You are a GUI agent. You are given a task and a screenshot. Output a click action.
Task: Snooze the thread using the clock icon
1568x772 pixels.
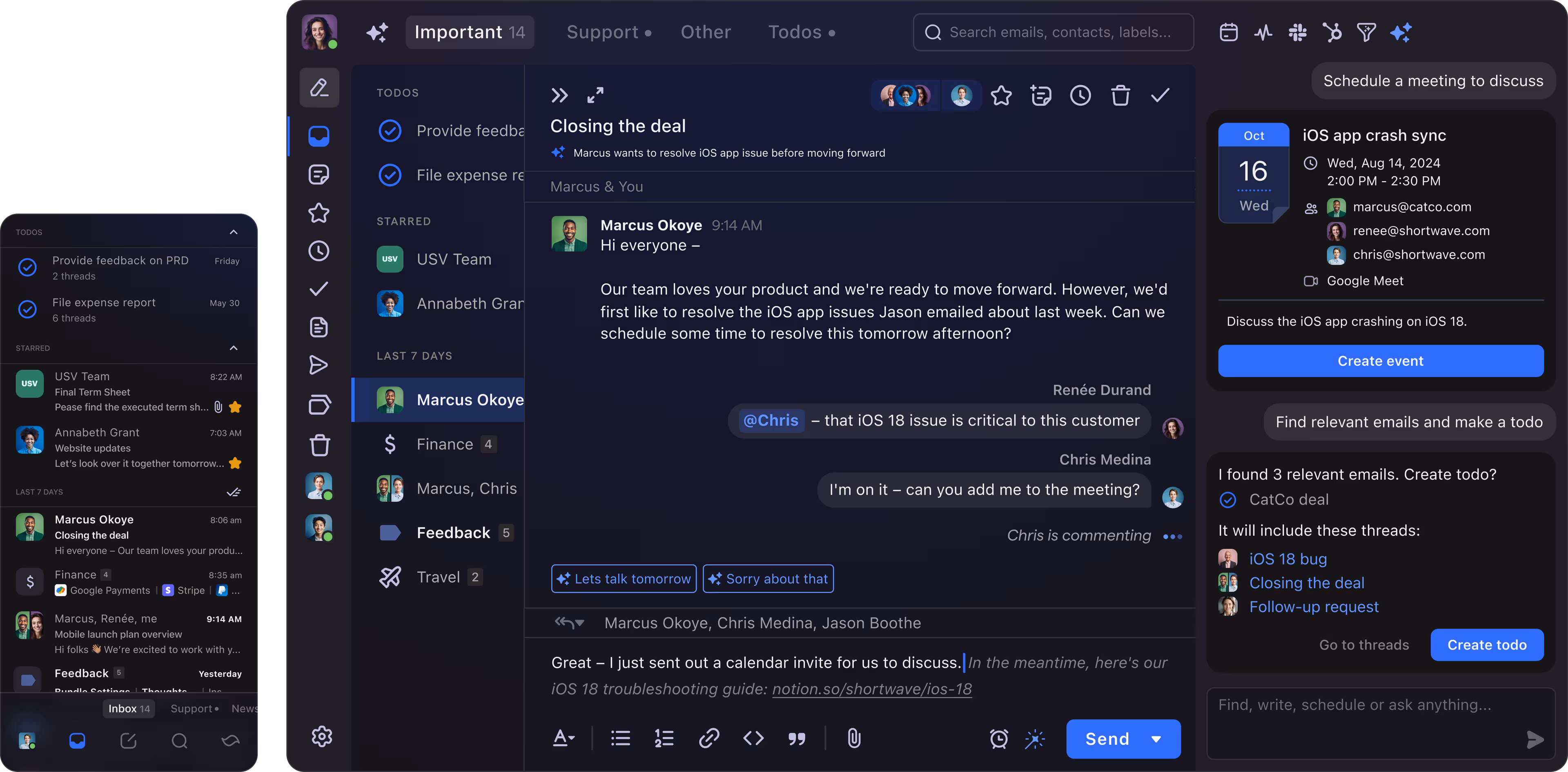[1080, 96]
